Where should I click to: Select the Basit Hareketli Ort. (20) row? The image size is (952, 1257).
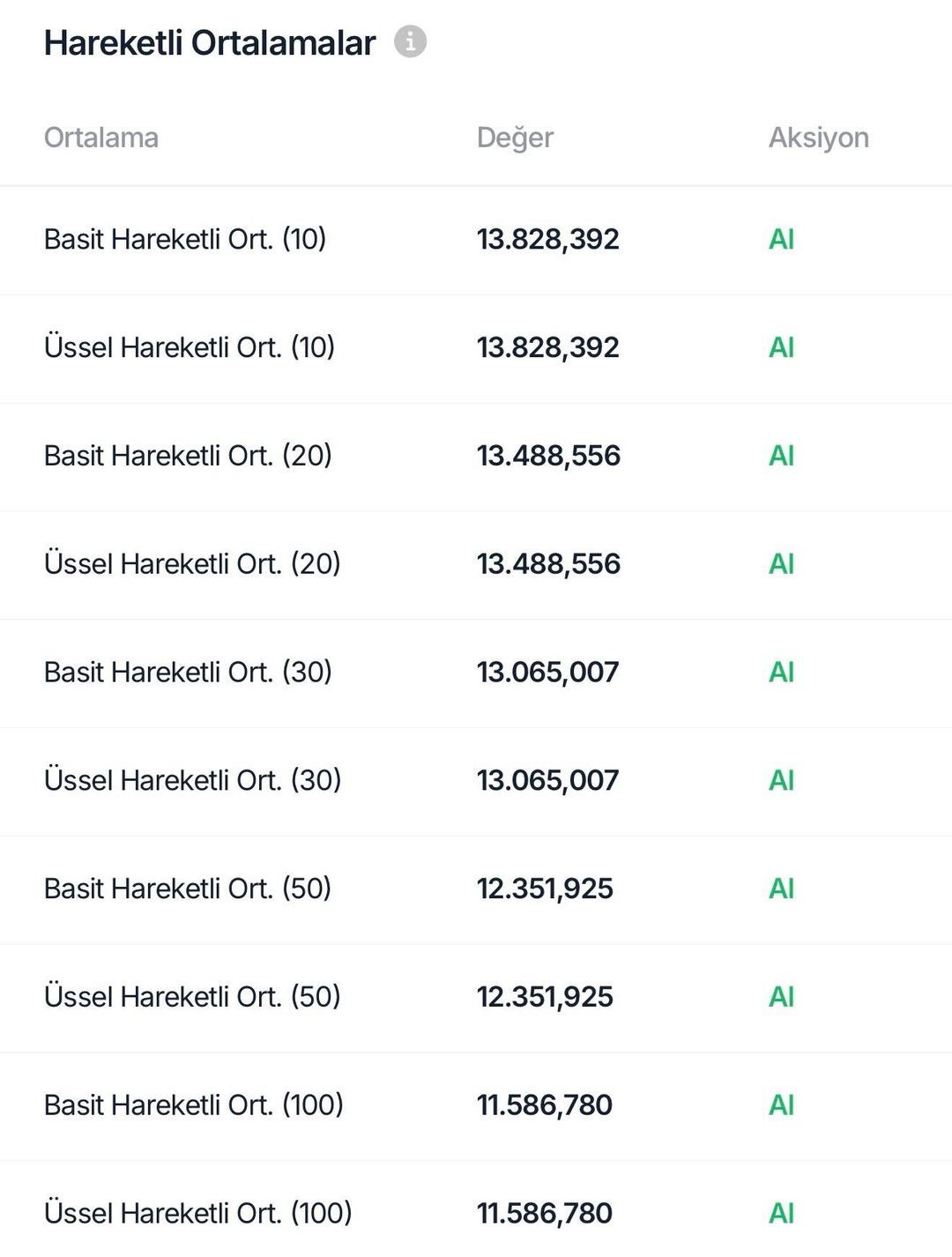[188, 456]
